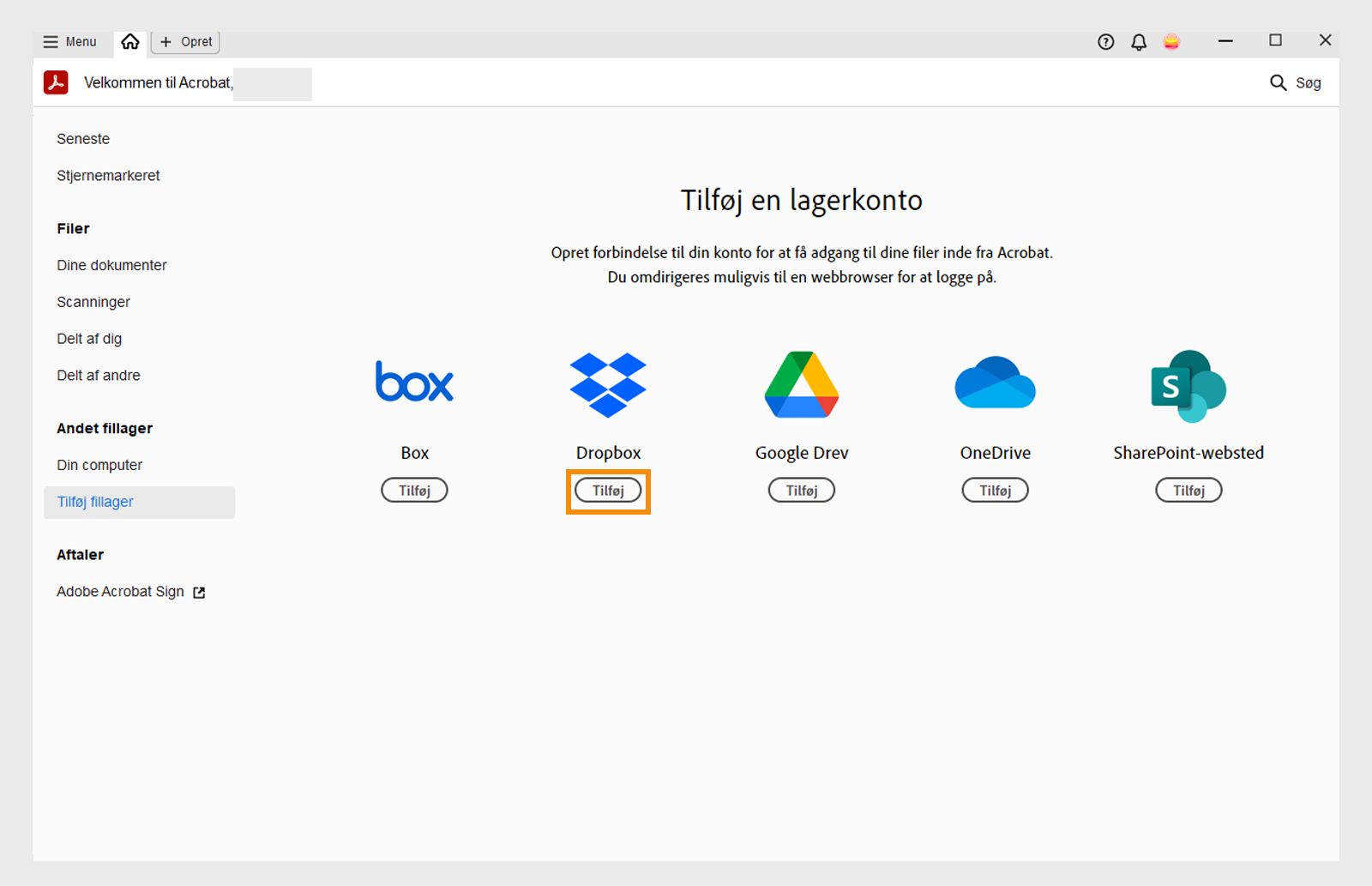Click the Home tab icon
Viewport: 1372px width, 886px height.
point(129,40)
